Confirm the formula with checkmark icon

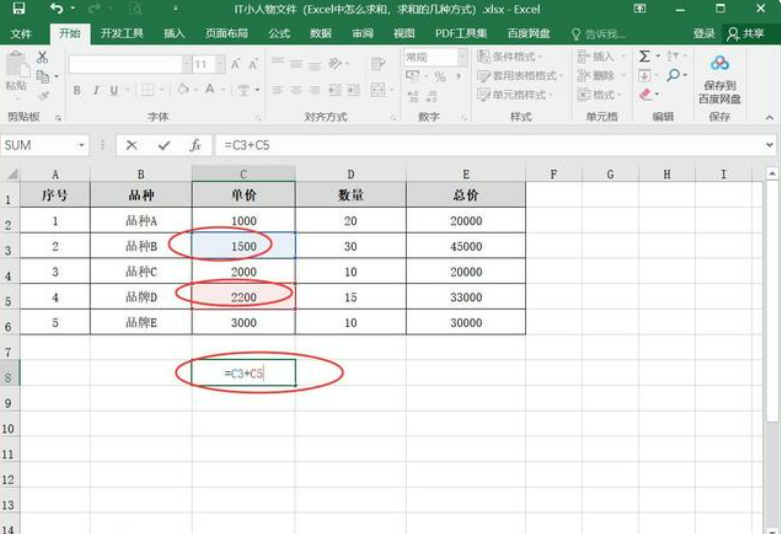coord(163,145)
